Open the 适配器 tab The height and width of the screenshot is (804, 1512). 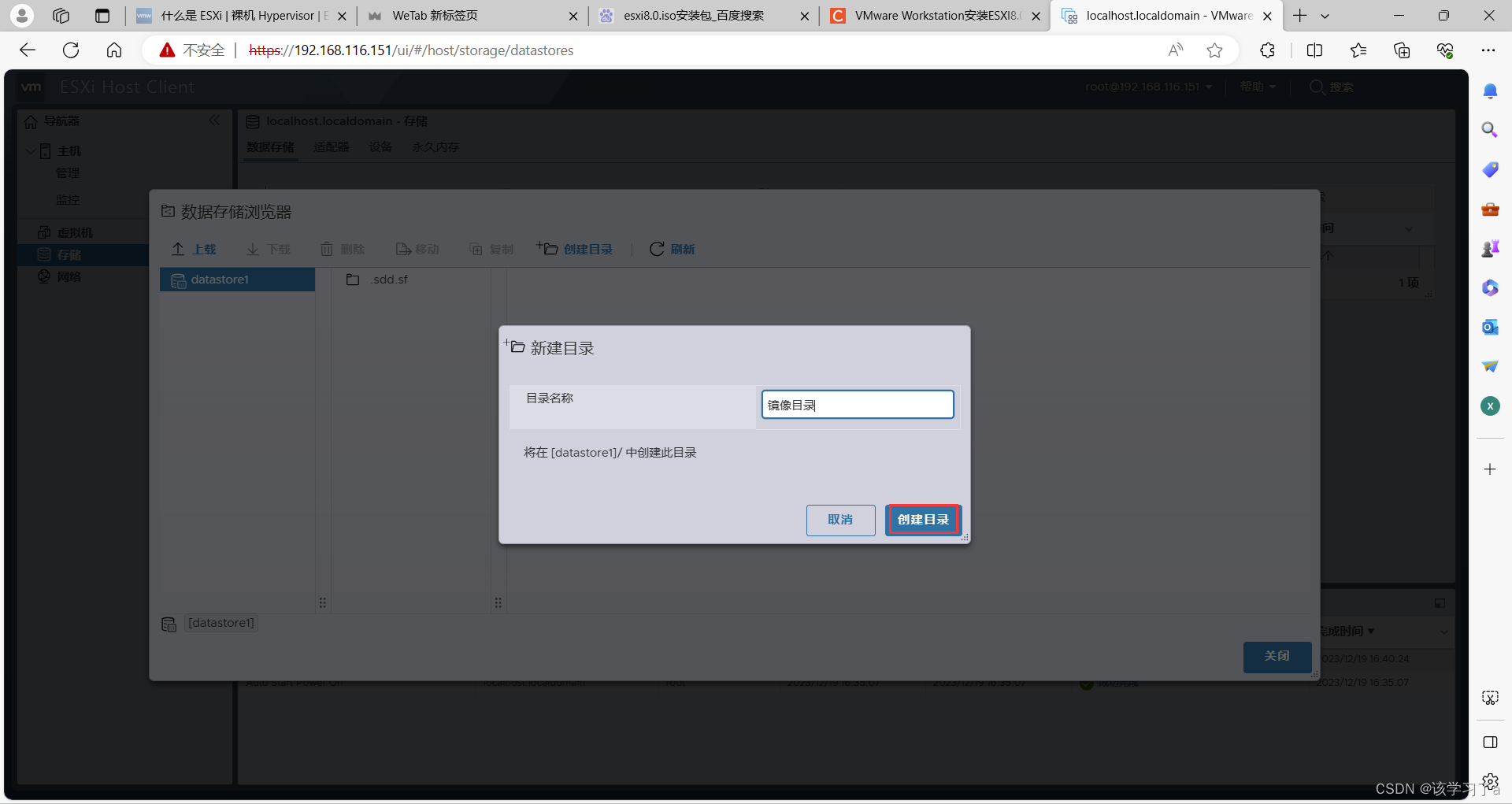click(331, 147)
